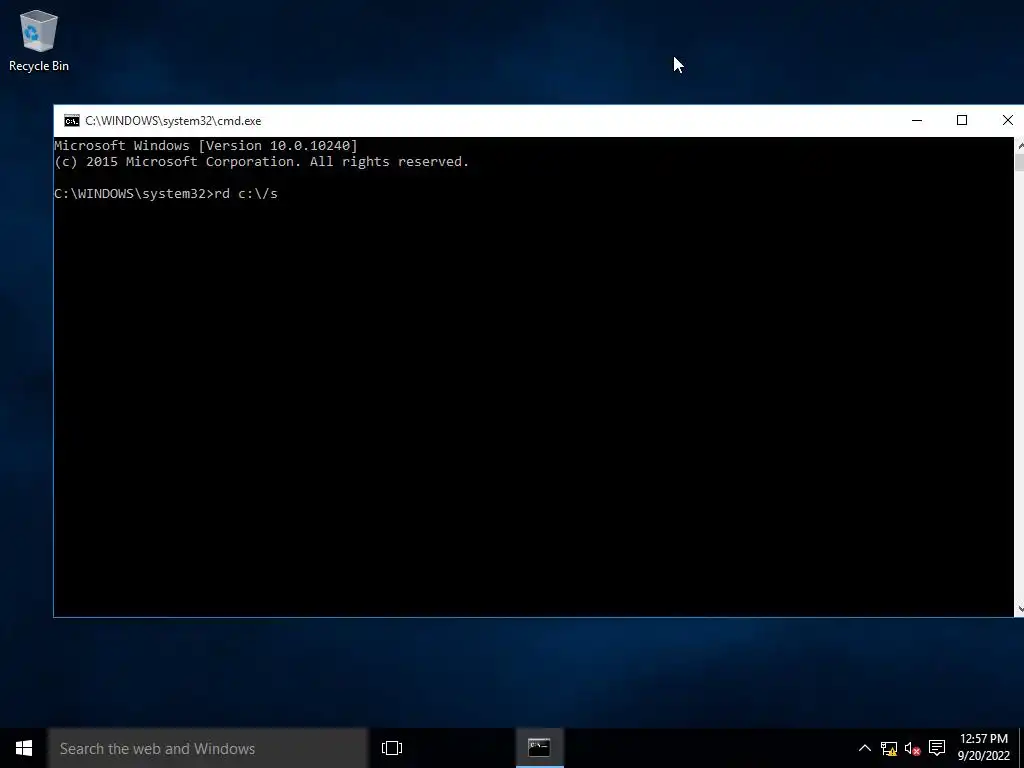Show hidden system tray icons
This screenshot has width=1024, height=768.
tap(864, 748)
